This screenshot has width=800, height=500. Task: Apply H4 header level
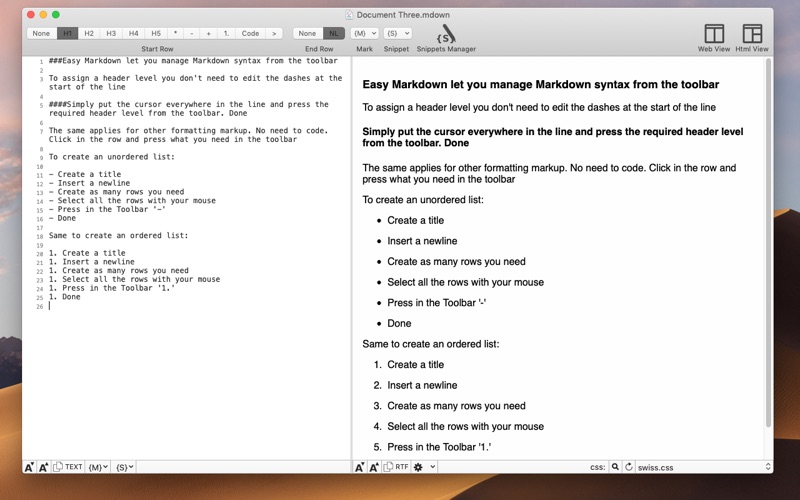[x=134, y=33]
